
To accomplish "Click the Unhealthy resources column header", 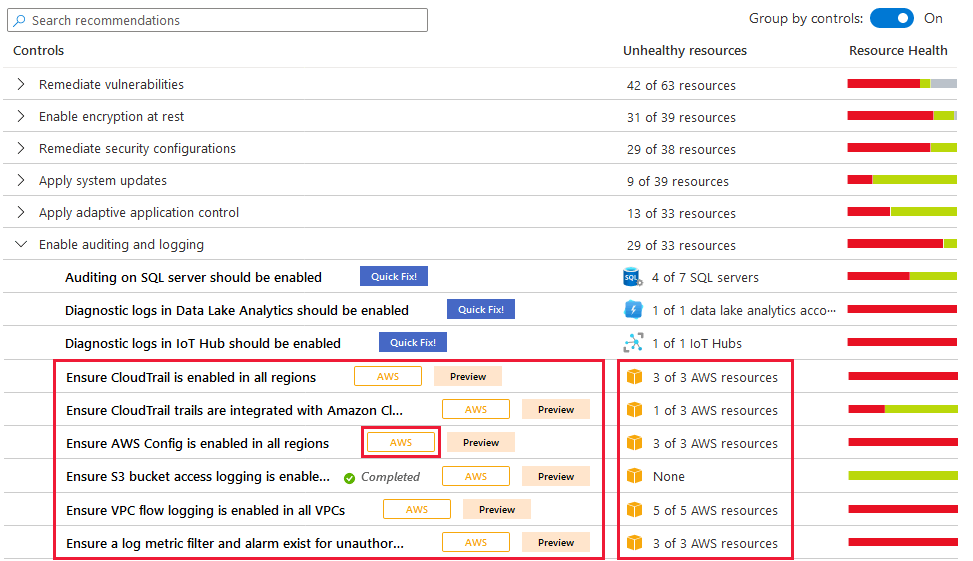I will tap(685, 50).
